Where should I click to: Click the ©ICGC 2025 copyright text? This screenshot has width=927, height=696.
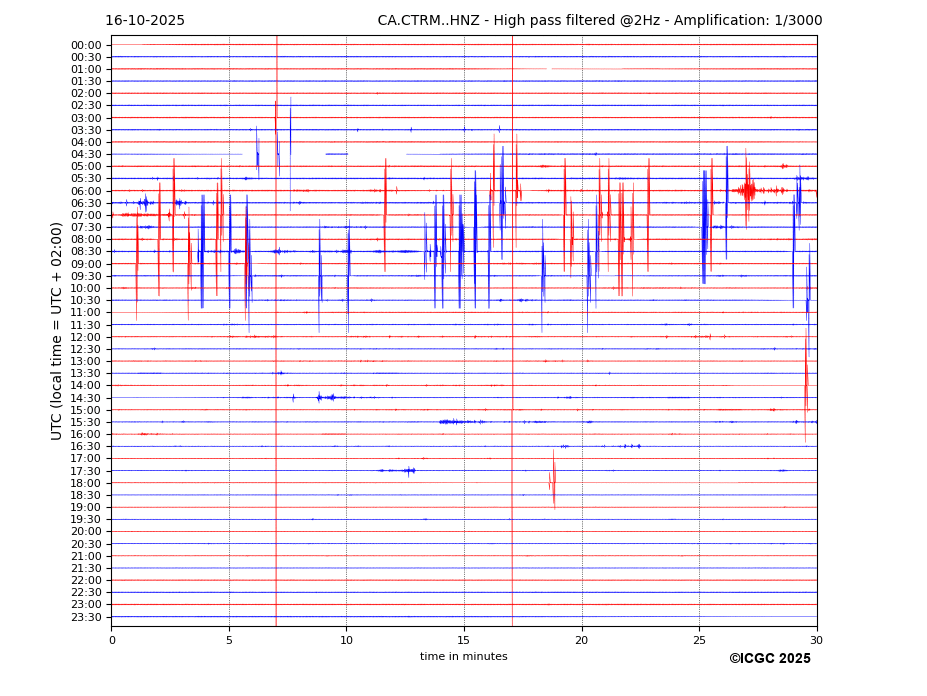point(769,659)
